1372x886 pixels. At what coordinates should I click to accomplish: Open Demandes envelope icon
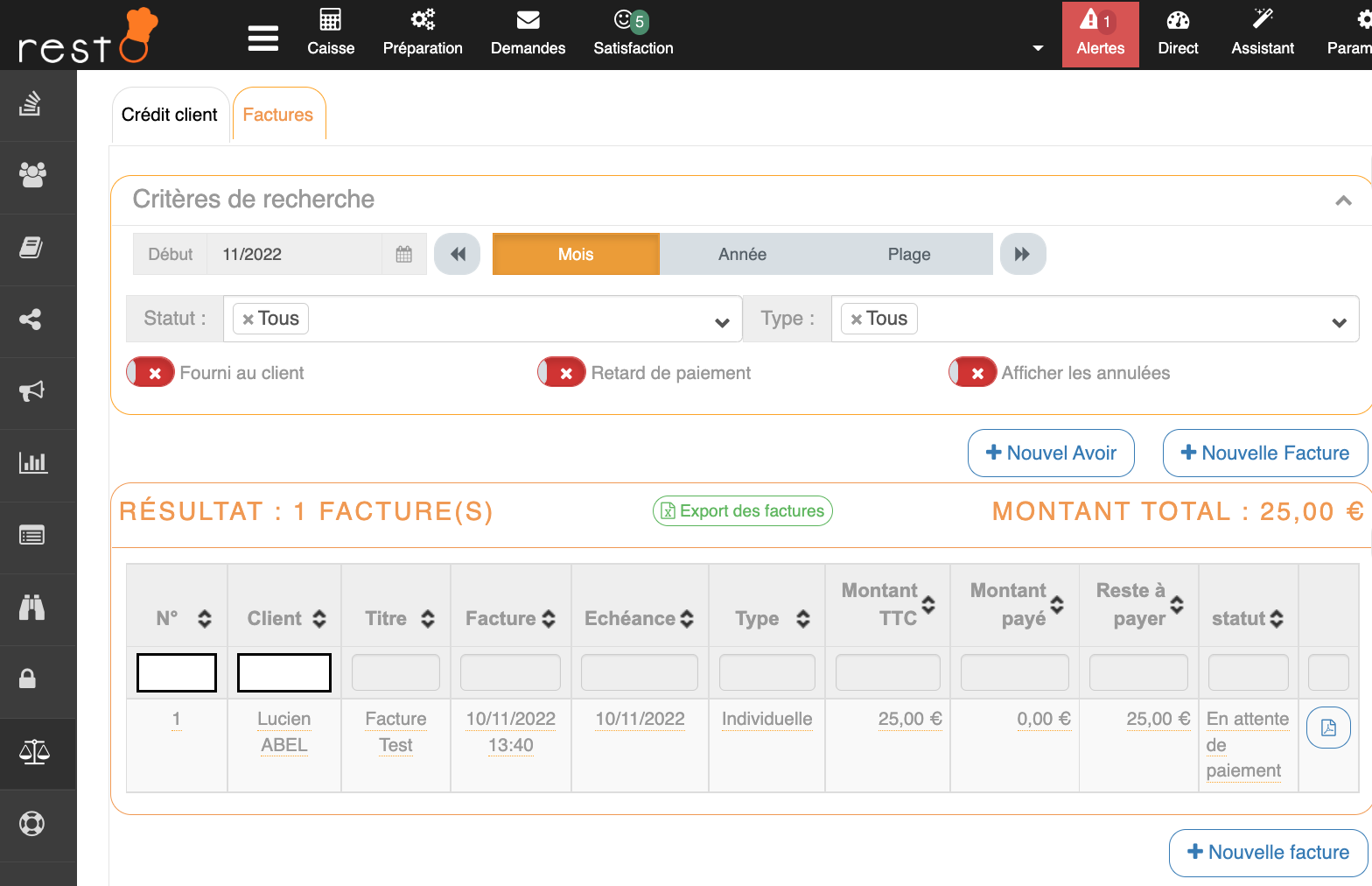pyautogui.click(x=528, y=20)
